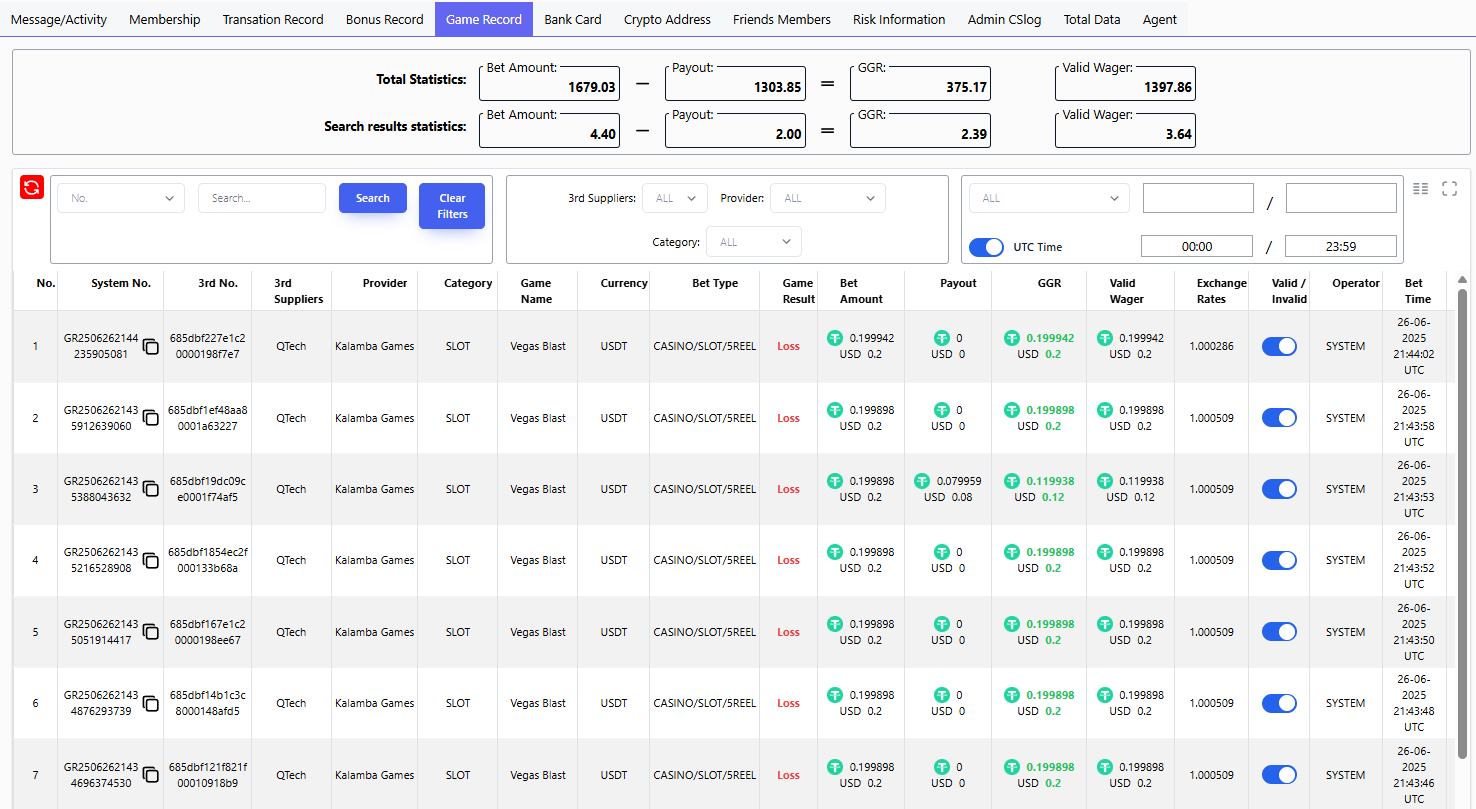Open the Risk Information tab
Viewport: 1476px width, 809px height.
898,19
